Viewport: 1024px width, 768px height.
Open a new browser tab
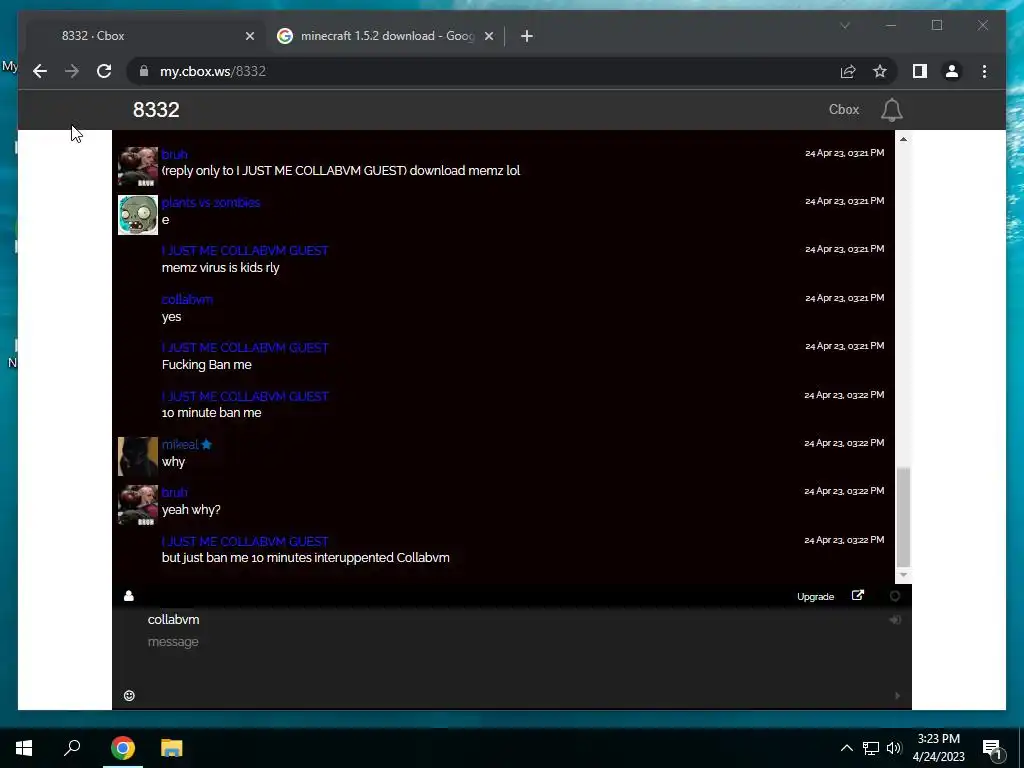pos(526,36)
